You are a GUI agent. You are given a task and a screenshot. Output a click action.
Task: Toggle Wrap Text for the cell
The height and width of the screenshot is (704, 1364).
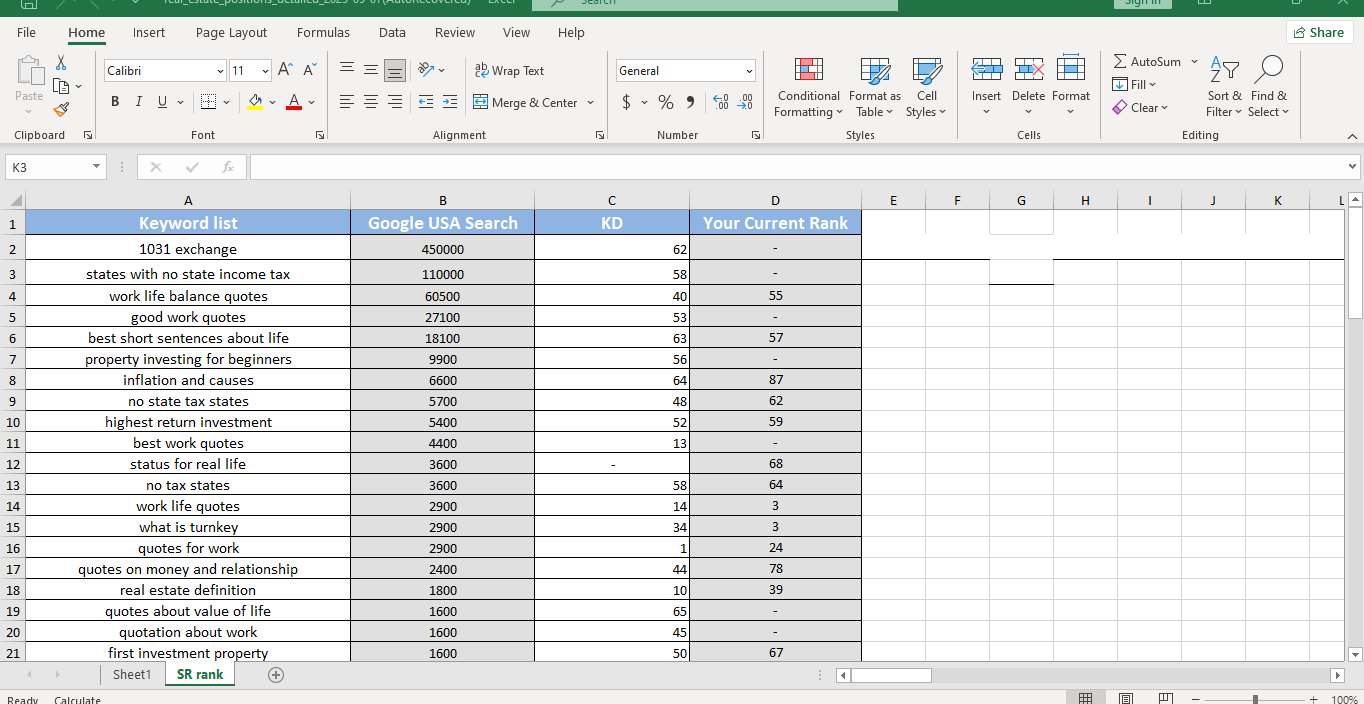coord(509,71)
